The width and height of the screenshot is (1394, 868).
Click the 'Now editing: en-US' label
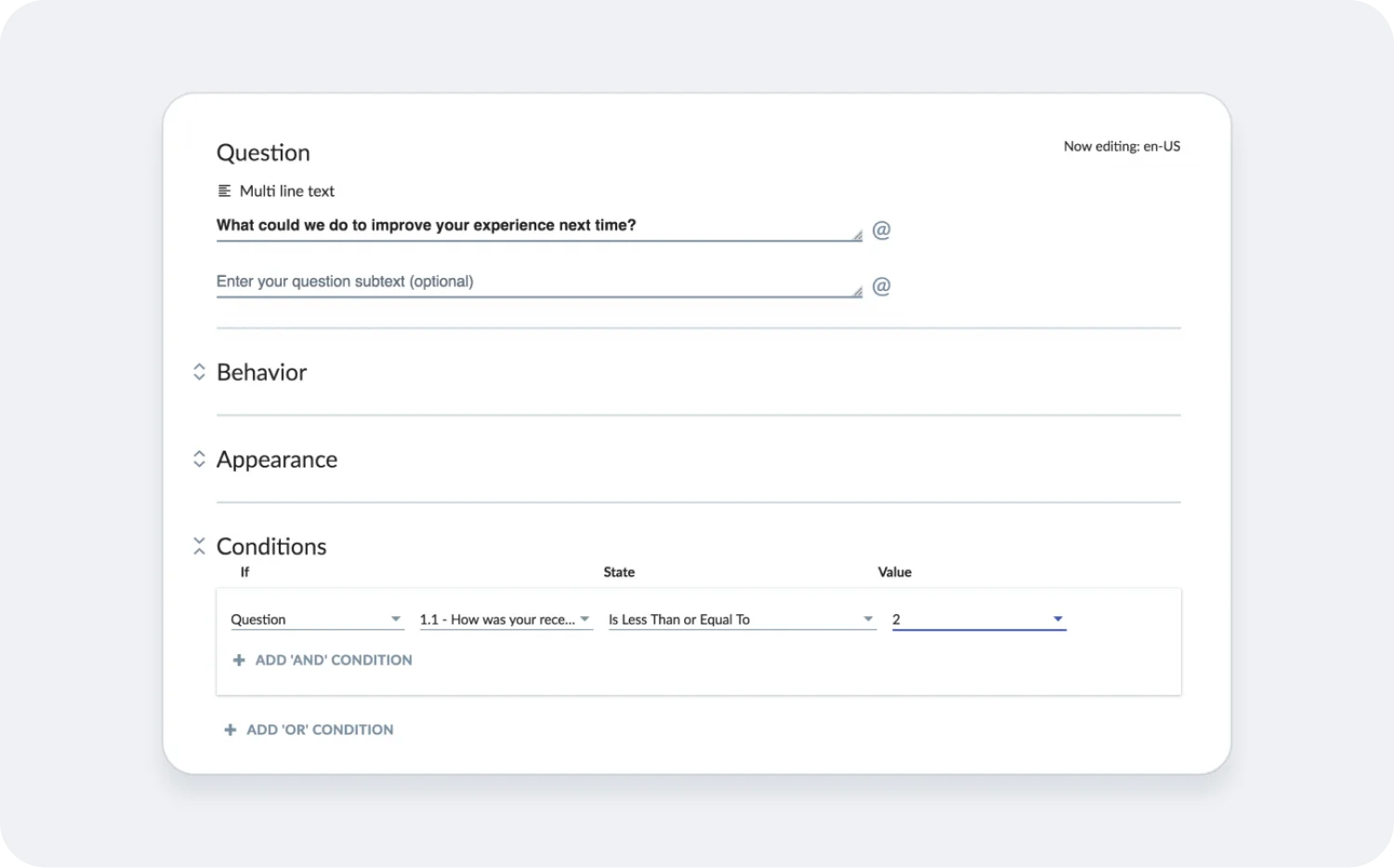(1122, 146)
